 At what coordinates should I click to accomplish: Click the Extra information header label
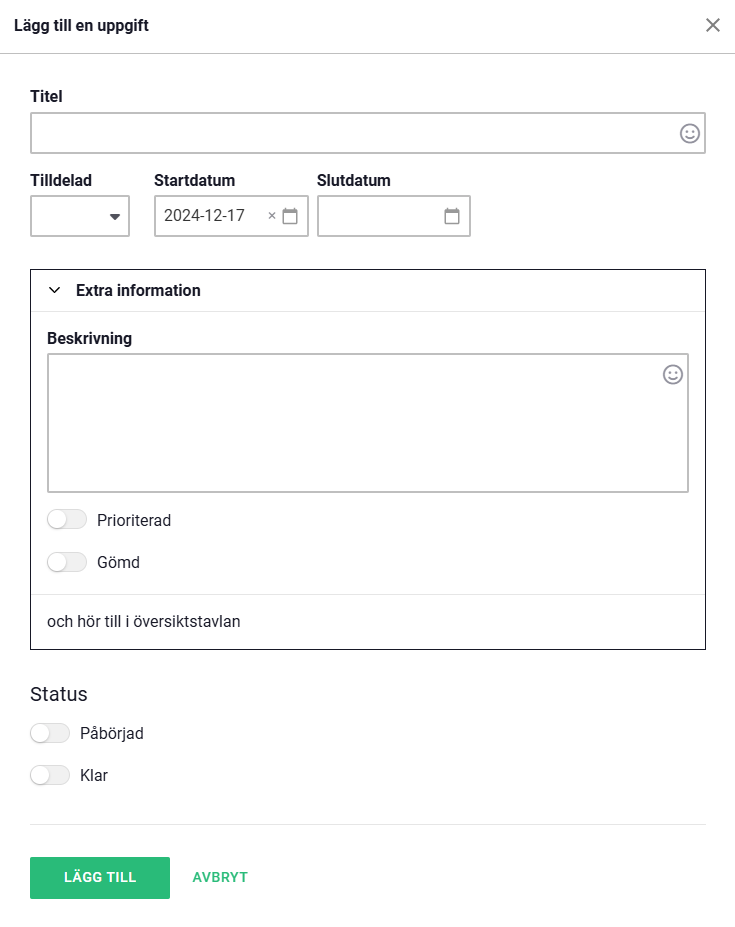pyautogui.click(x=138, y=291)
